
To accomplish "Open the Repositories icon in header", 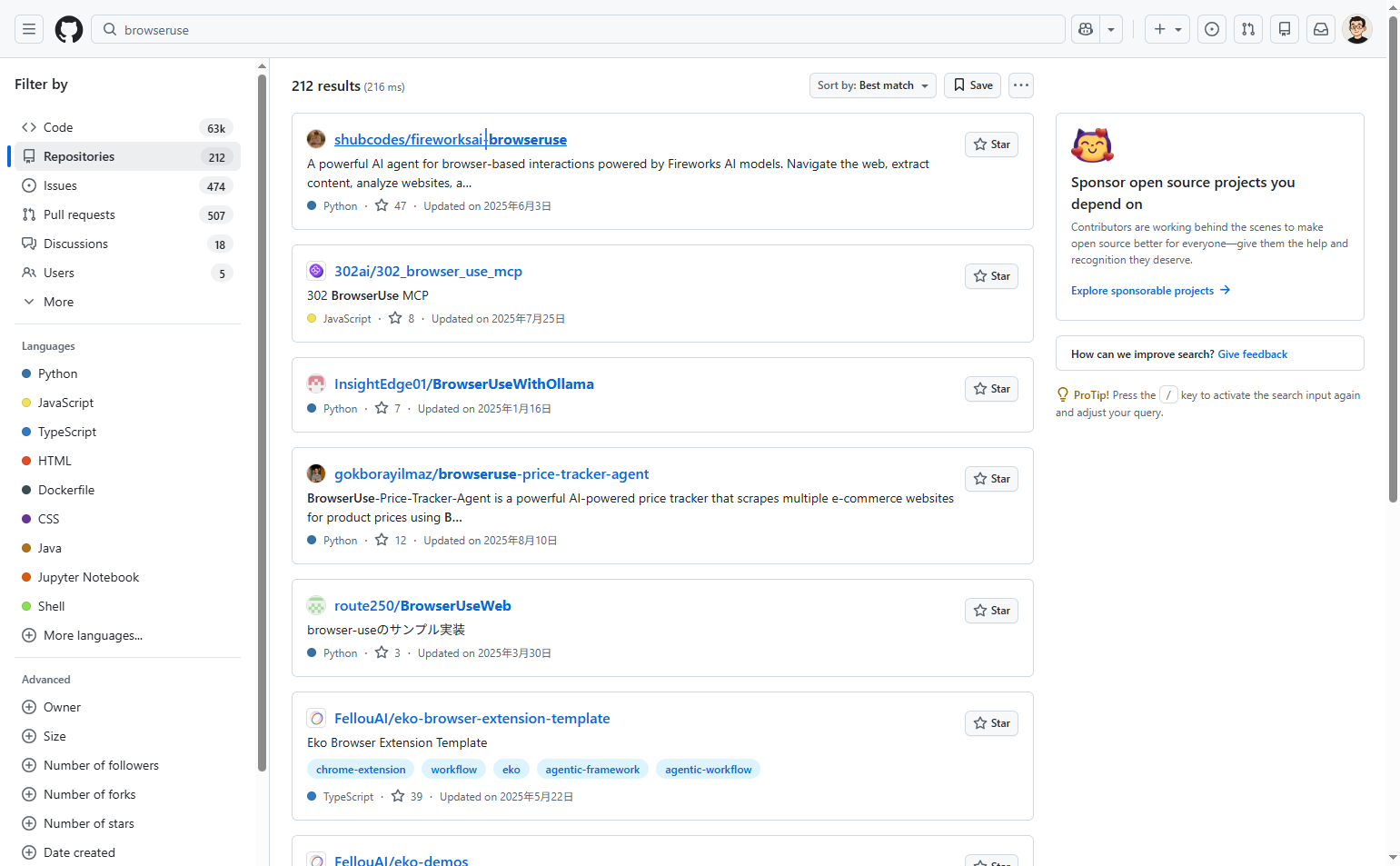I will tap(1285, 29).
